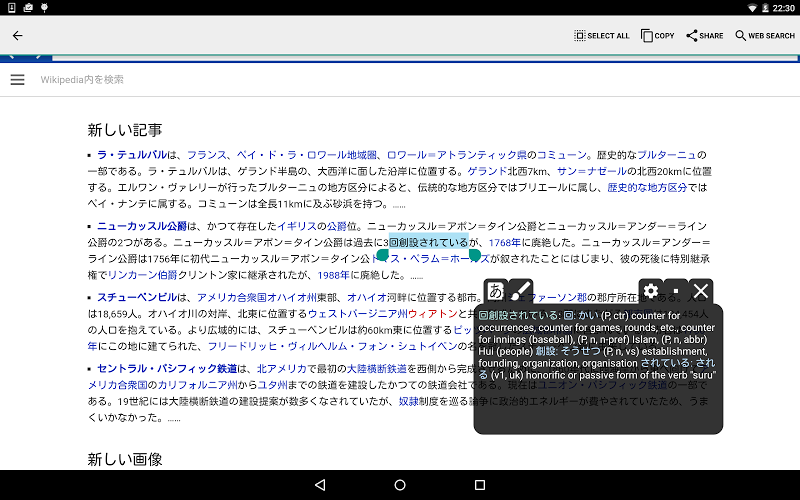Image resolution: width=800 pixels, height=500 pixels.
Task: Open the ペイ・ド・ラ・ロワール地域圏 link
Action: coord(307,155)
